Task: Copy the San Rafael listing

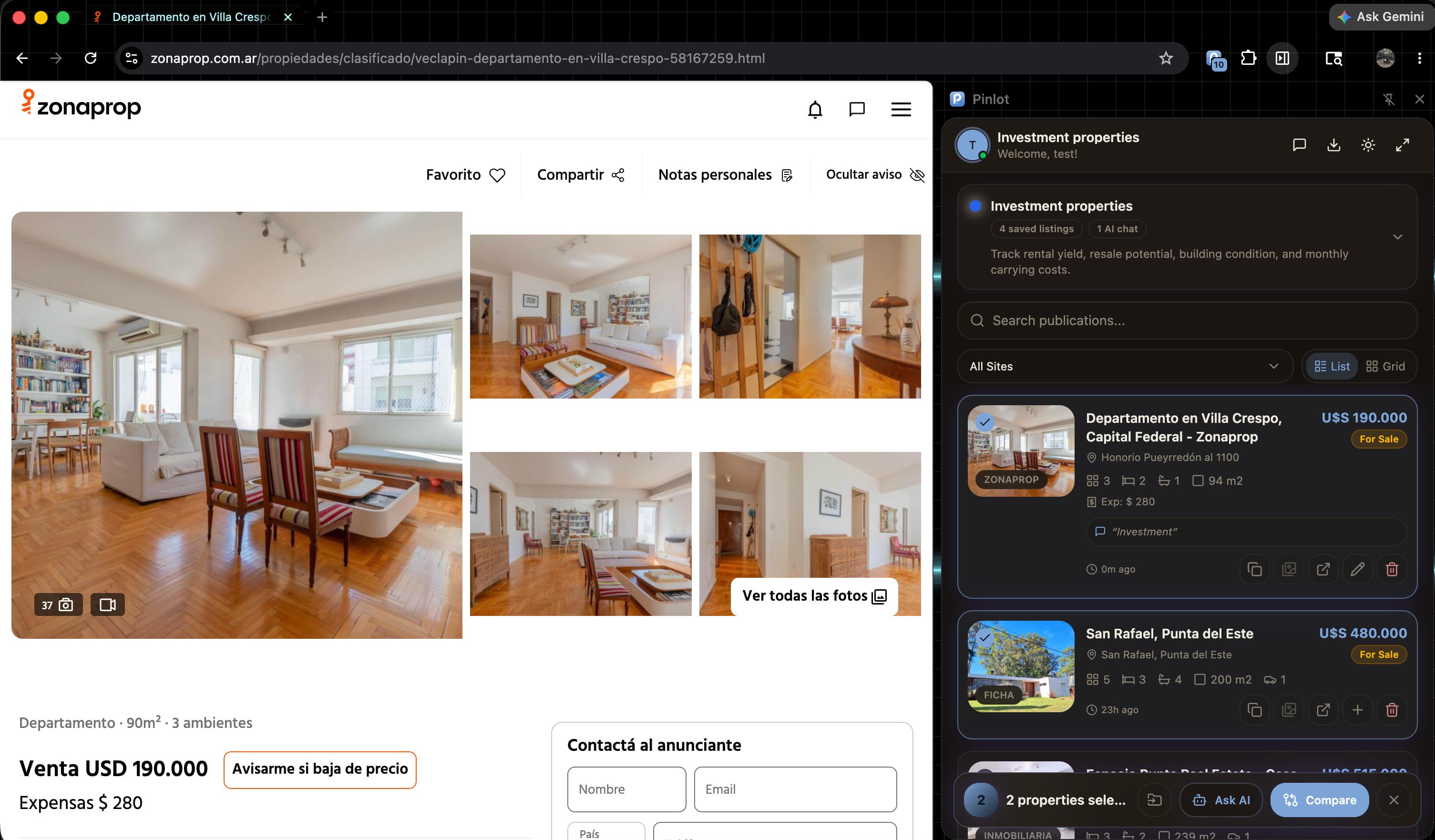Action: [1254, 709]
